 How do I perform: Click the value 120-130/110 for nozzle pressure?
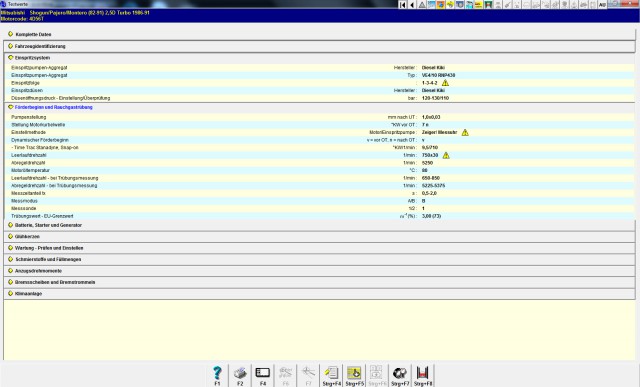point(435,98)
